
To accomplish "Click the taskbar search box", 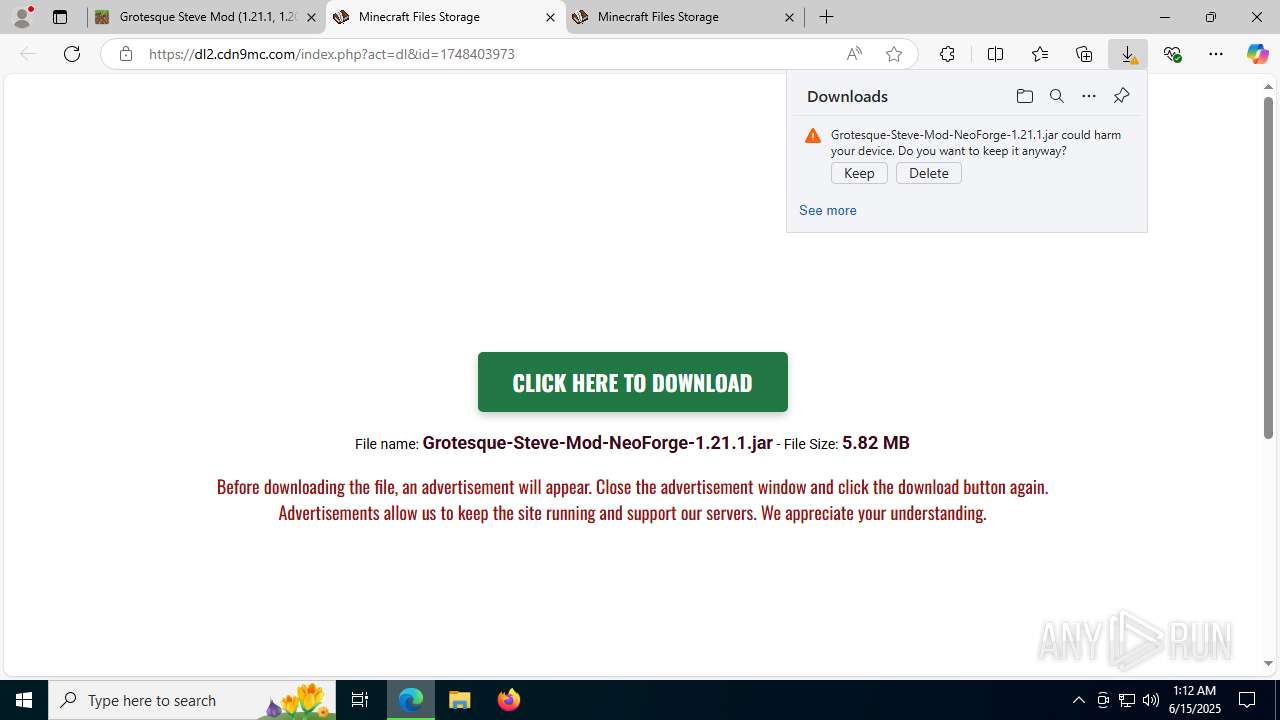I will click(x=192, y=700).
